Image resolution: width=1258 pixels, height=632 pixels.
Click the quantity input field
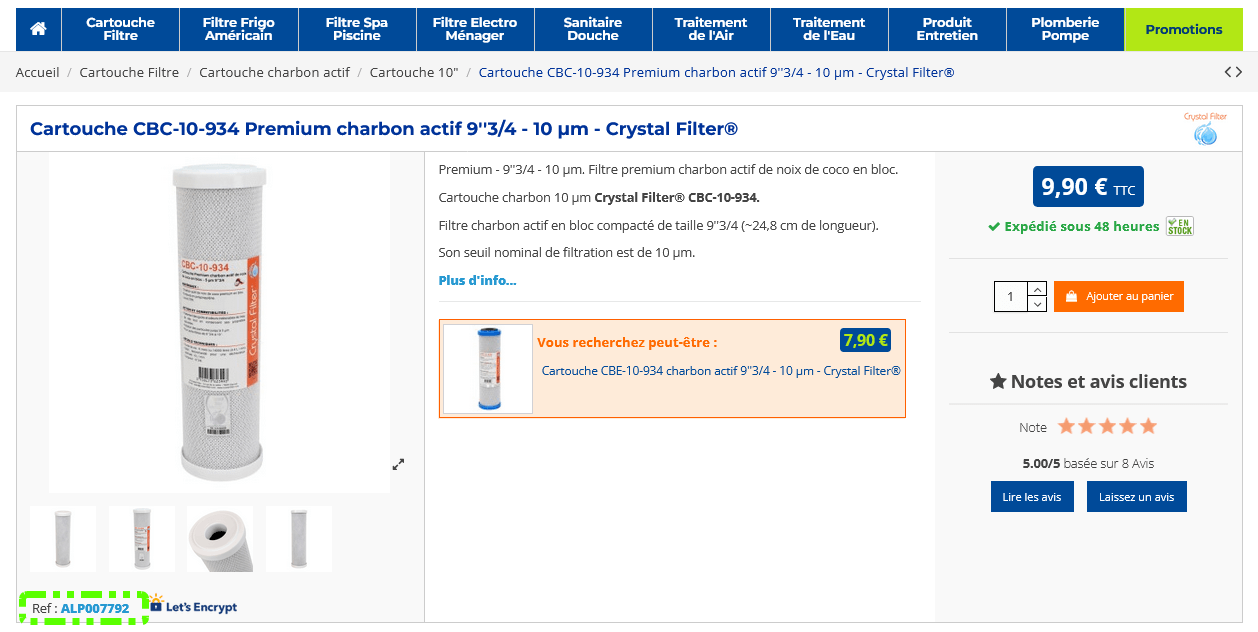(1010, 296)
